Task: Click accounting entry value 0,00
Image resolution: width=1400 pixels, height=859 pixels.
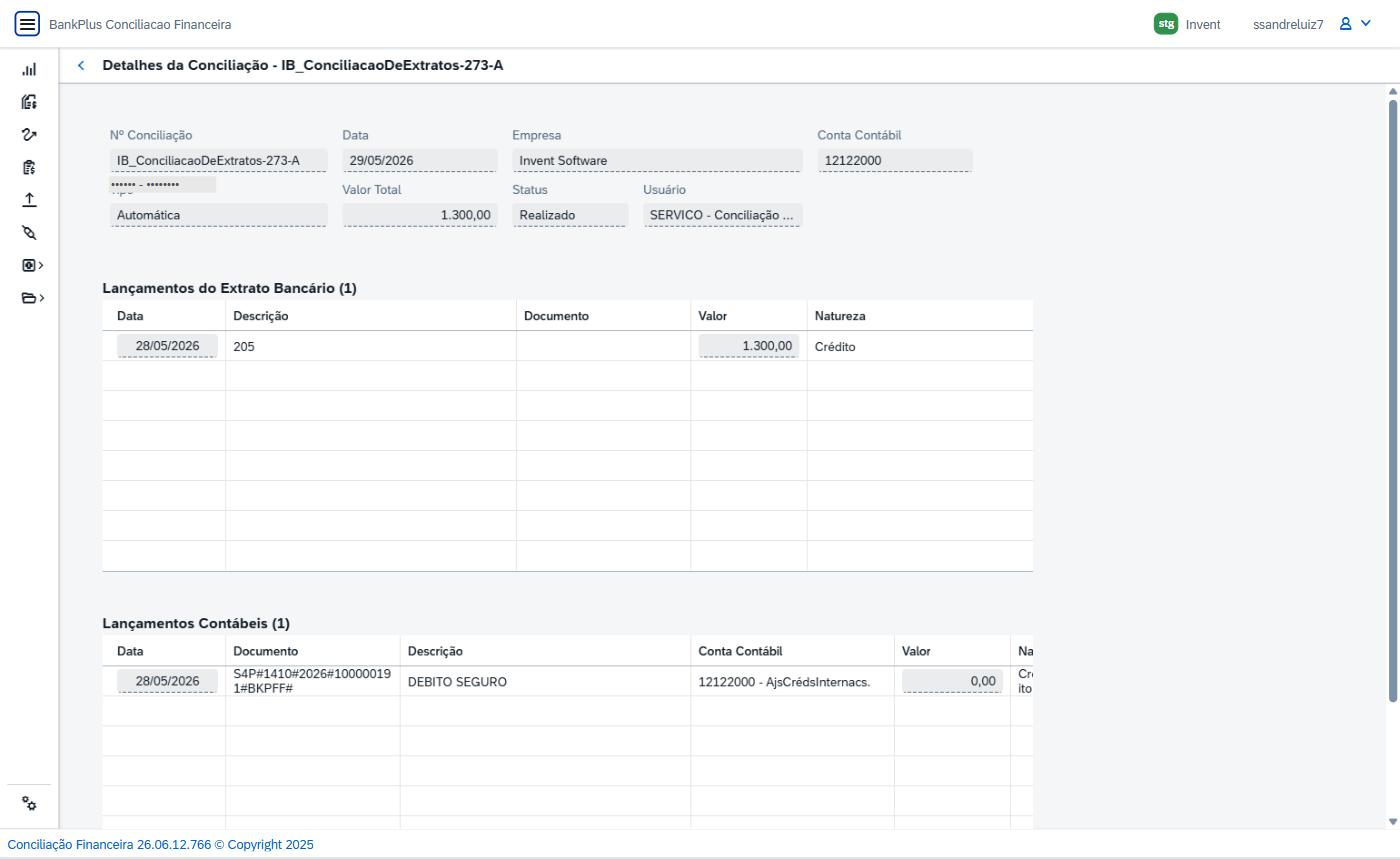Action: tap(952, 681)
